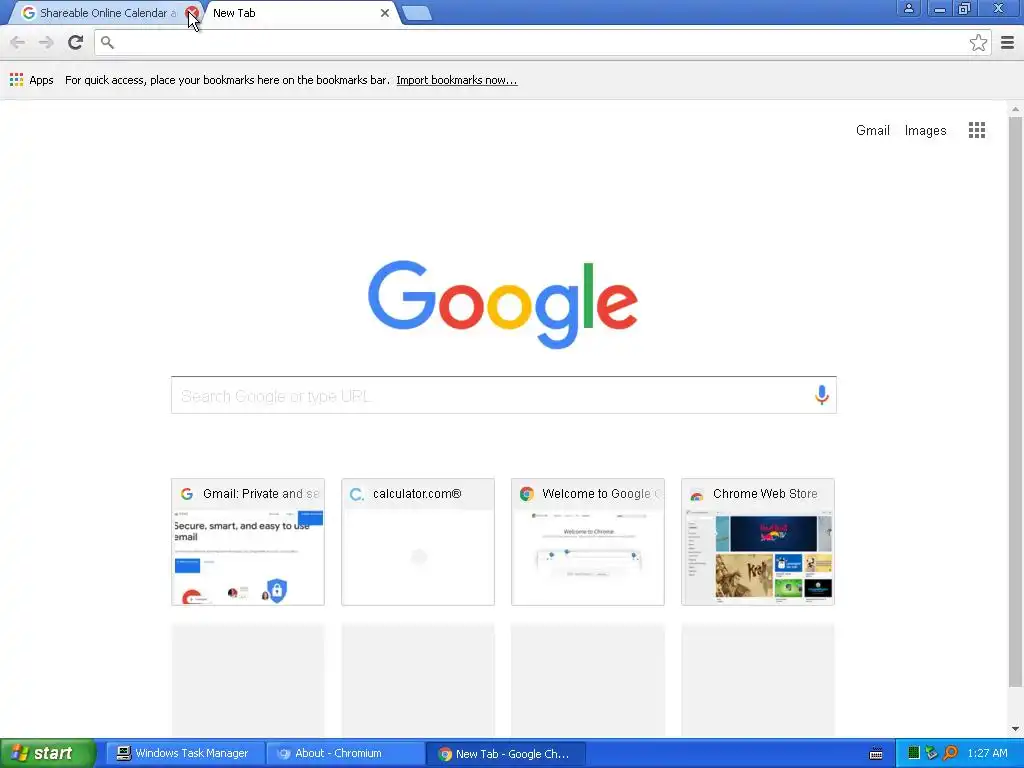Open the Google apps grid
Image resolution: width=1024 pixels, height=768 pixels.
[976, 130]
